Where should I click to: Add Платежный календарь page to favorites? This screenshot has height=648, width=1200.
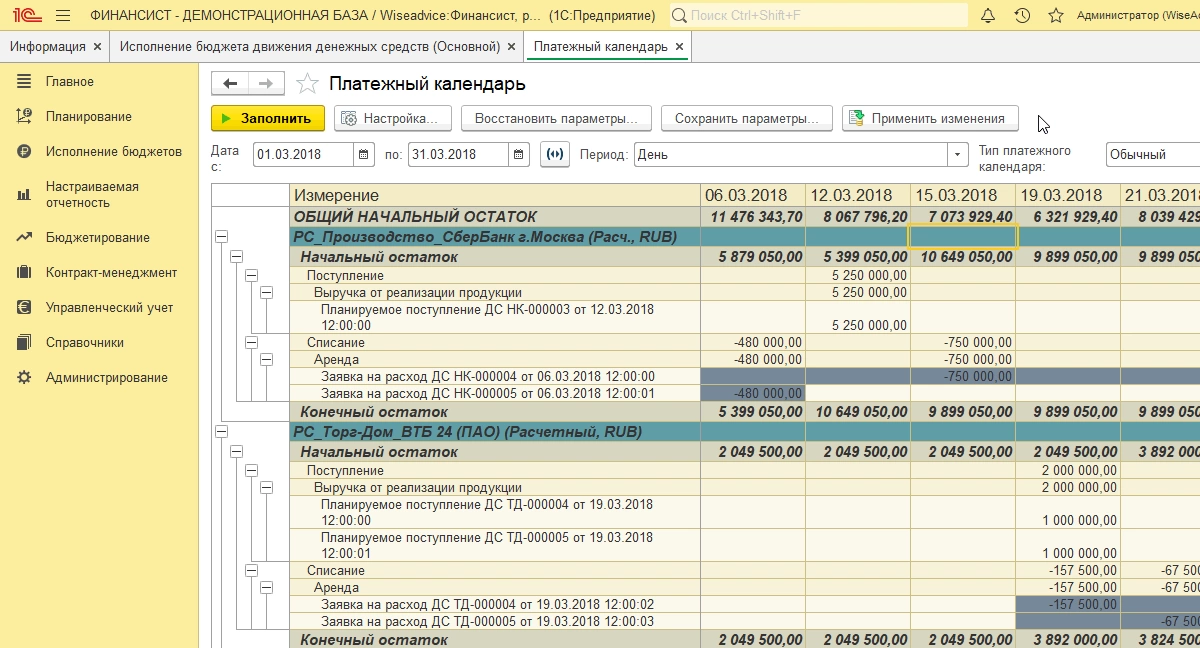[x=308, y=84]
